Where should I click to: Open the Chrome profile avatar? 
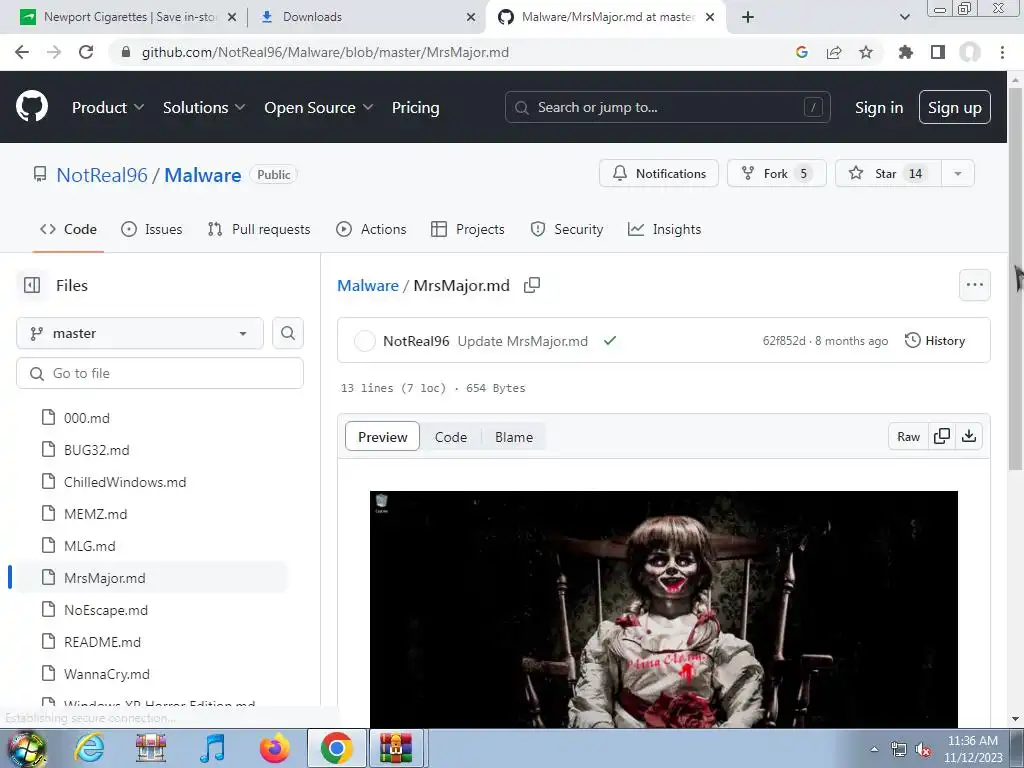click(970, 52)
